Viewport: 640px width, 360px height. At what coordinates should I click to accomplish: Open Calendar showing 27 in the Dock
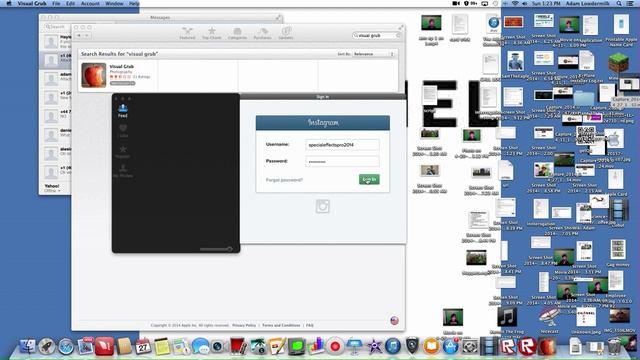point(143,347)
